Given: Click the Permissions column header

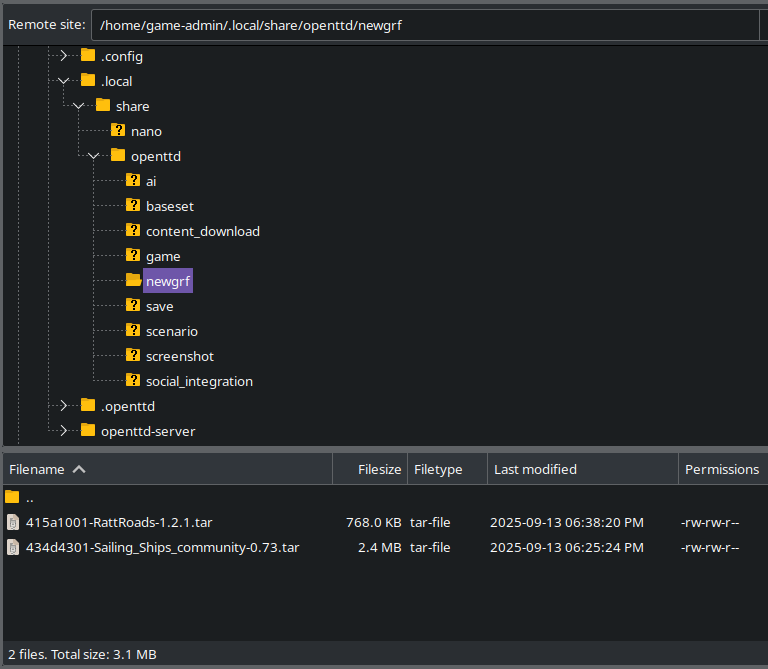Looking at the screenshot, I should click(x=721, y=469).
